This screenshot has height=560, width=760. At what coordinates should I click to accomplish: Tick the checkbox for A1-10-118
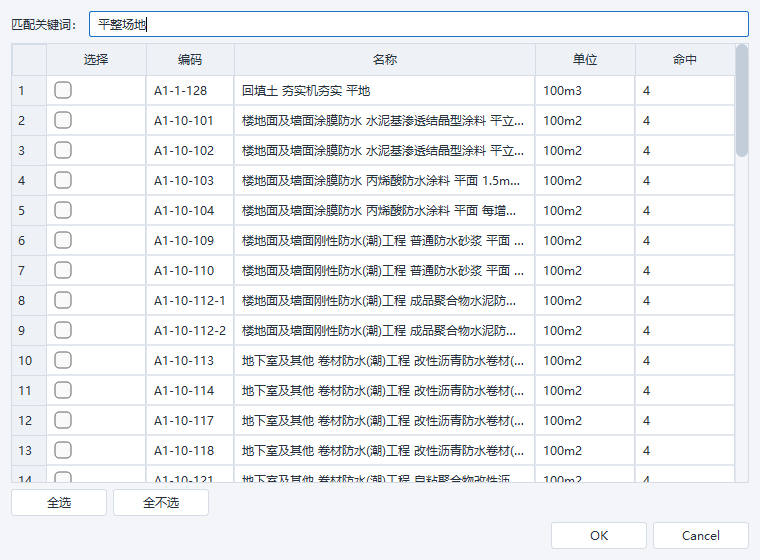(x=63, y=451)
